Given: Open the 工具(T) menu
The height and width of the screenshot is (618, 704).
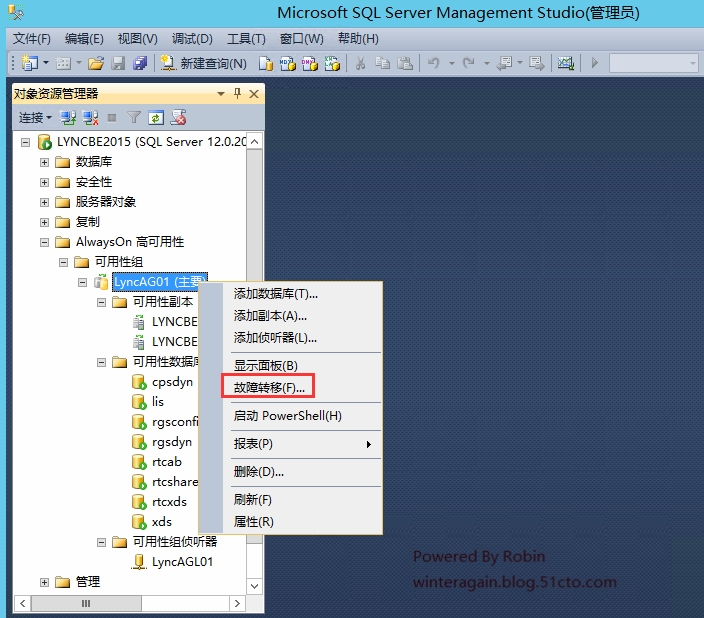Looking at the screenshot, I should tap(246, 39).
